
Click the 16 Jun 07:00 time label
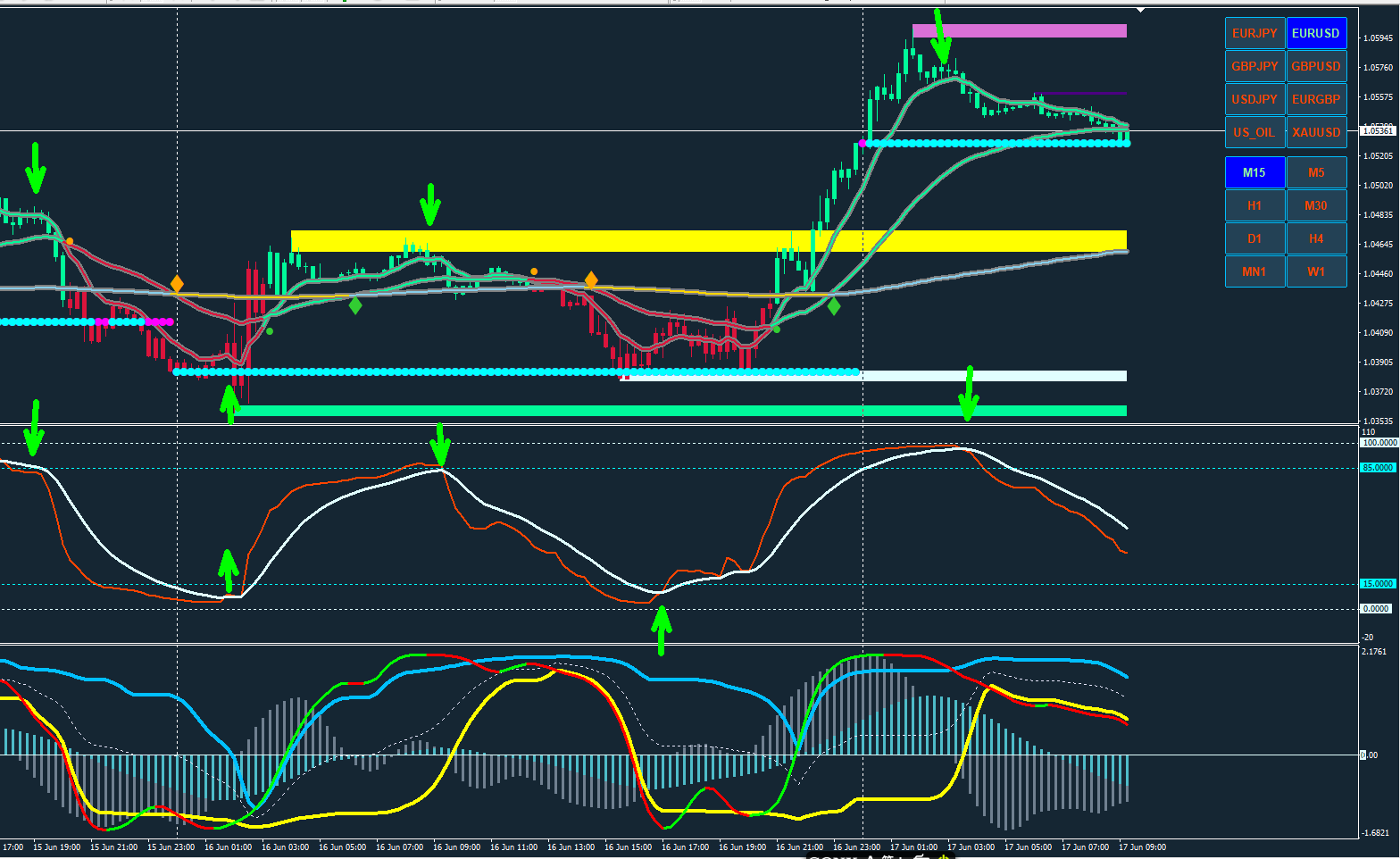(x=399, y=847)
